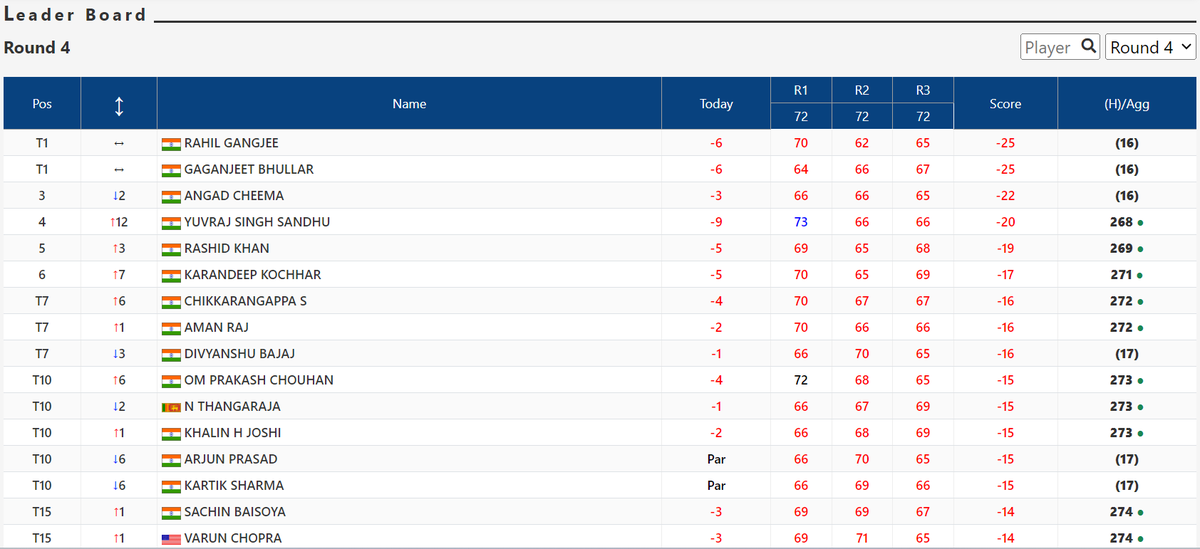The height and width of the screenshot is (549, 1200).
Task: Click the R2 column header
Action: coord(862,90)
